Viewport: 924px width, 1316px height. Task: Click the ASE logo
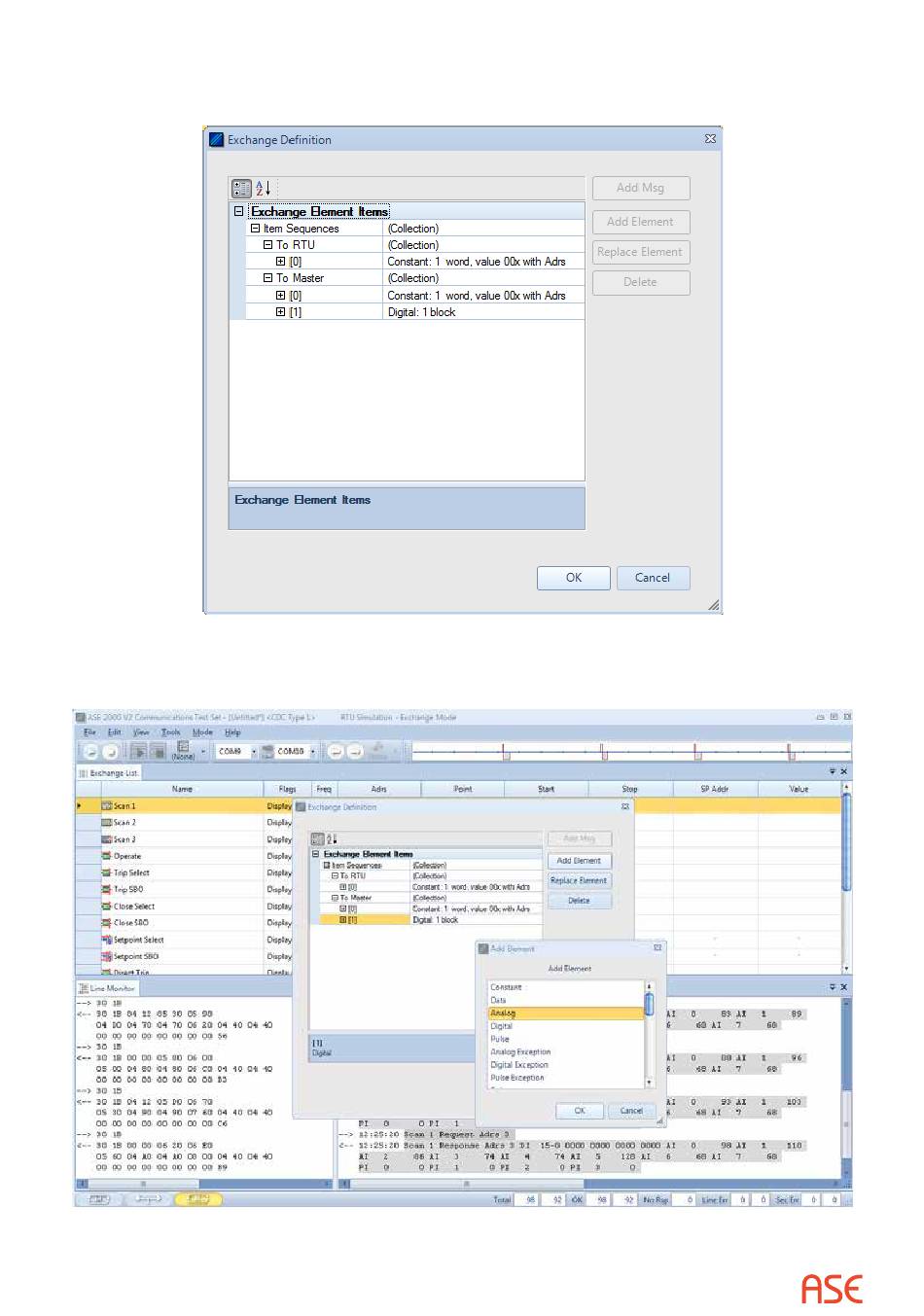point(832,1290)
